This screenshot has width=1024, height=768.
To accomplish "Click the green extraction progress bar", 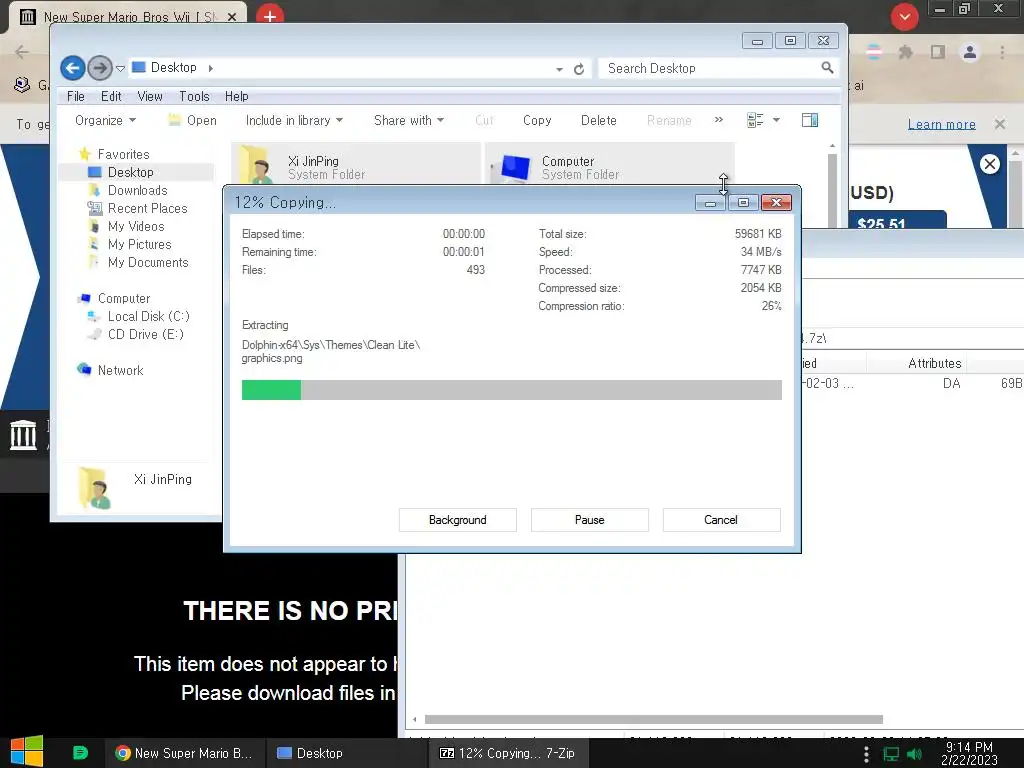I will click(x=271, y=390).
